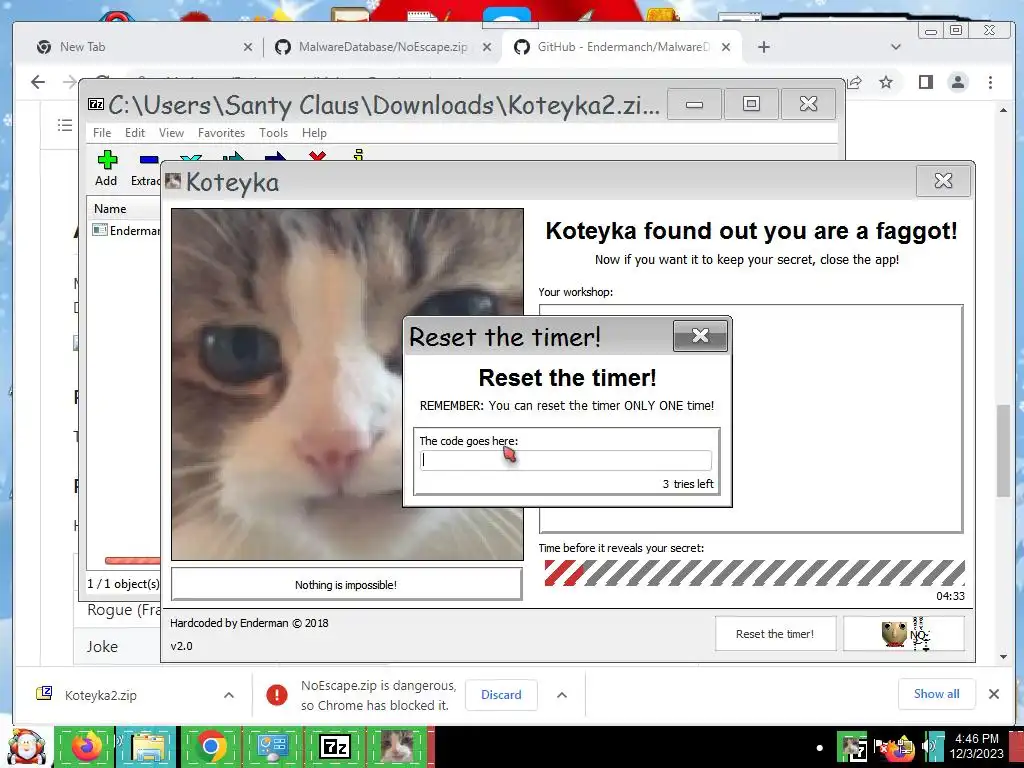This screenshot has height=768, width=1024.
Task: Open Firefox from the taskbar
Action: [x=86, y=747]
